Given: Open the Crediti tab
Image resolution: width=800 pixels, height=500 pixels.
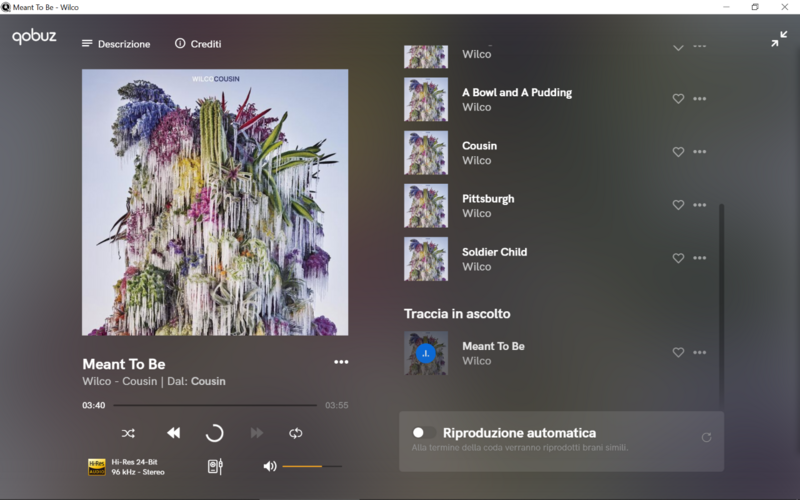Looking at the screenshot, I should pos(198,44).
